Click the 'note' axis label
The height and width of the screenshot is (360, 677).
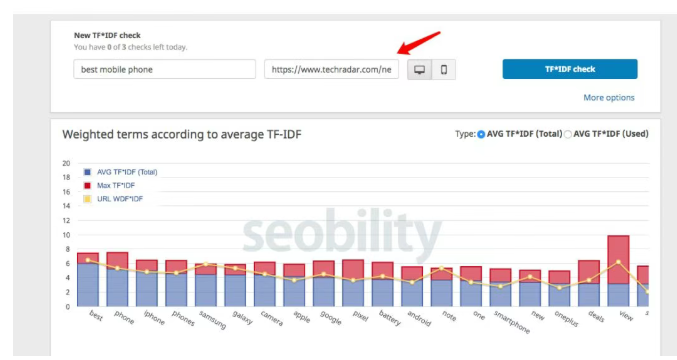tap(449, 316)
